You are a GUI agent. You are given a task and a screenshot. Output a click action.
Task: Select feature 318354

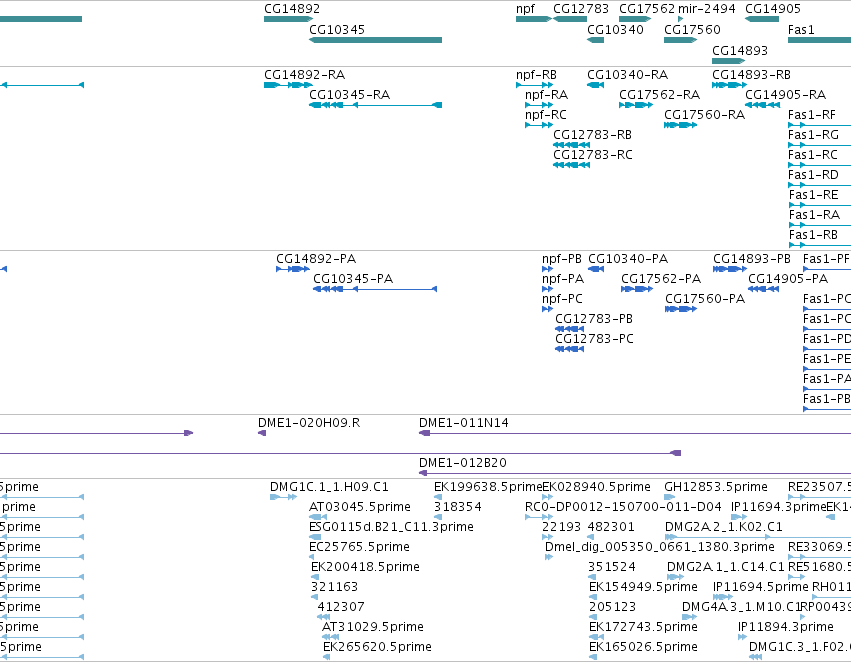(457, 507)
